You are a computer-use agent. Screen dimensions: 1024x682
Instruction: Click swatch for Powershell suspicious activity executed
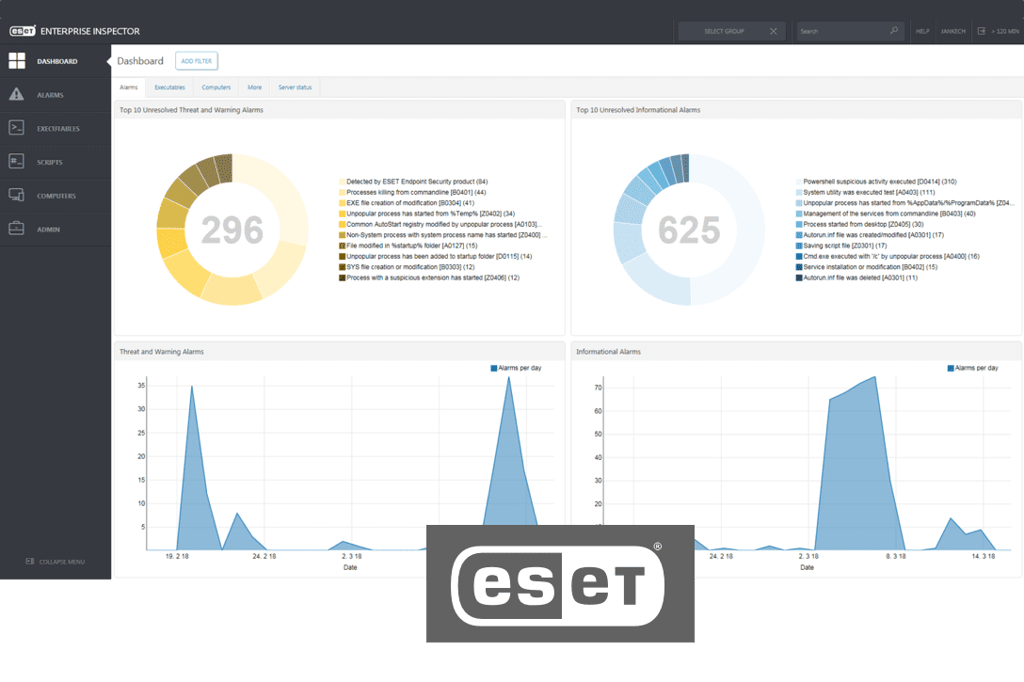799,182
